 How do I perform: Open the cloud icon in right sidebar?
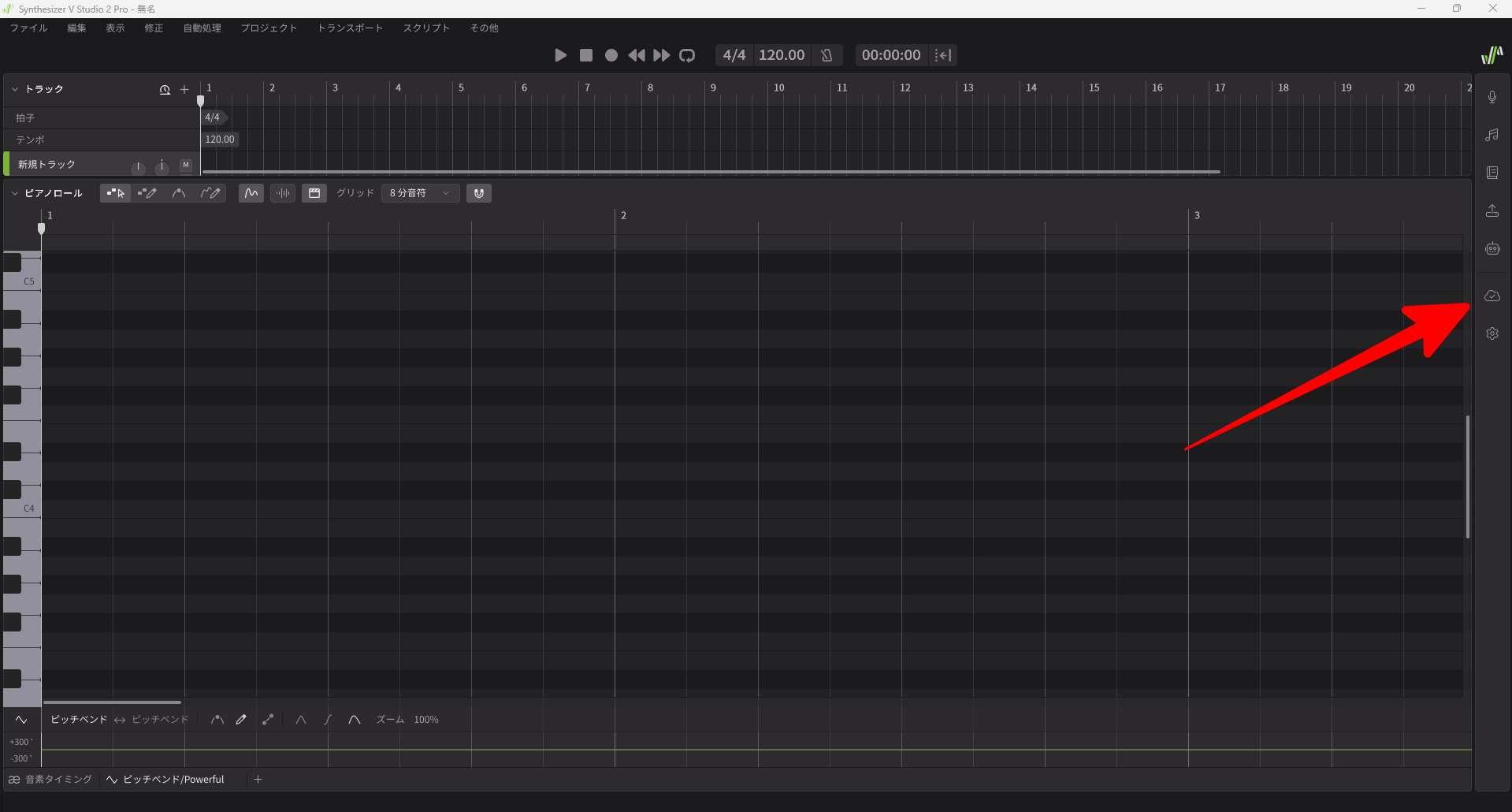(x=1492, y=296)
